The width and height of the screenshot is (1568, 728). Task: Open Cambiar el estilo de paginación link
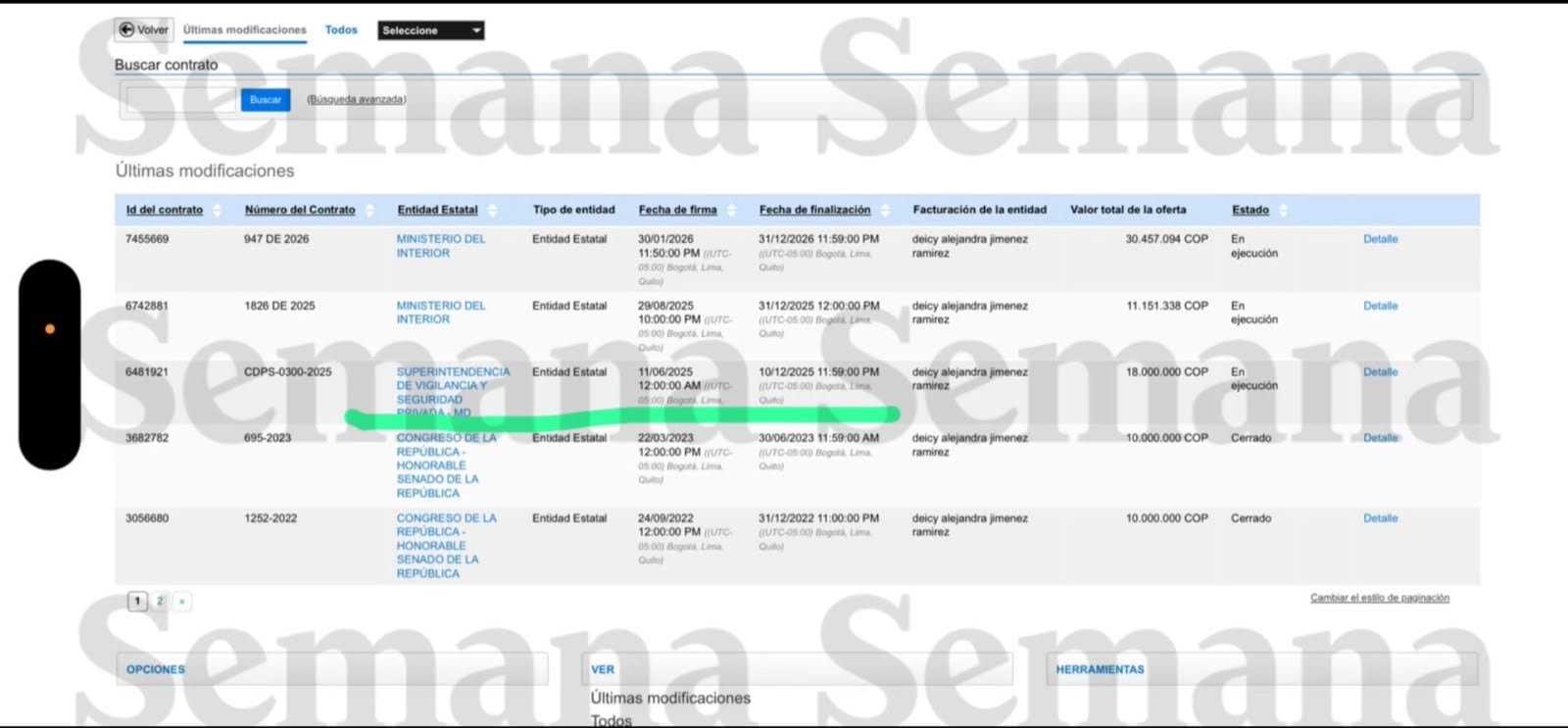(1380, 598)
